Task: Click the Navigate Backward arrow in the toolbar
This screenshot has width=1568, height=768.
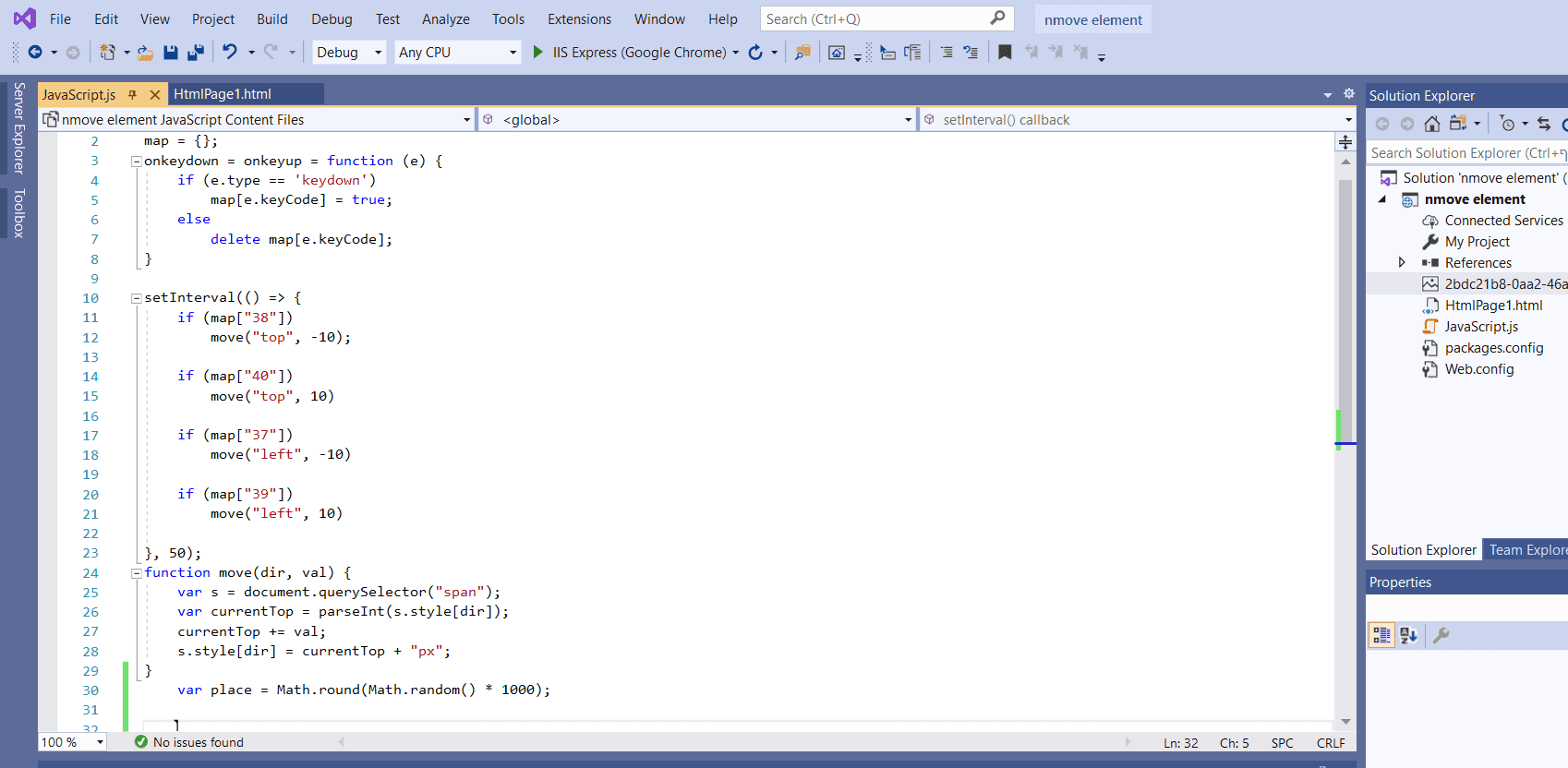Action: pyautogui.click(x=35, y=53)
